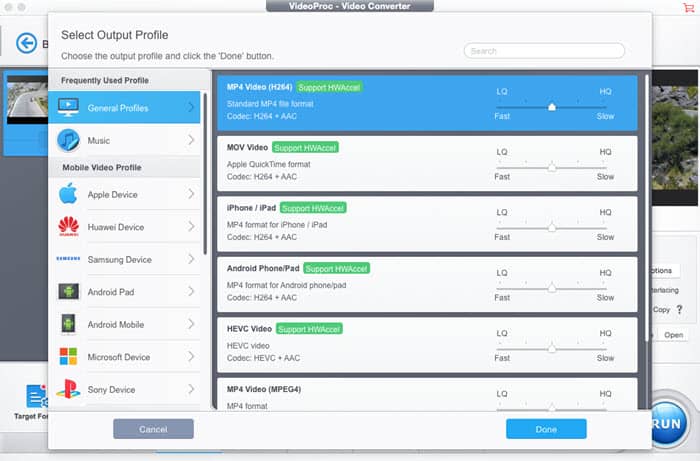Viewport: 700px width, 461px height.
Task: Click the Android Pad icon
Action: 68,291
